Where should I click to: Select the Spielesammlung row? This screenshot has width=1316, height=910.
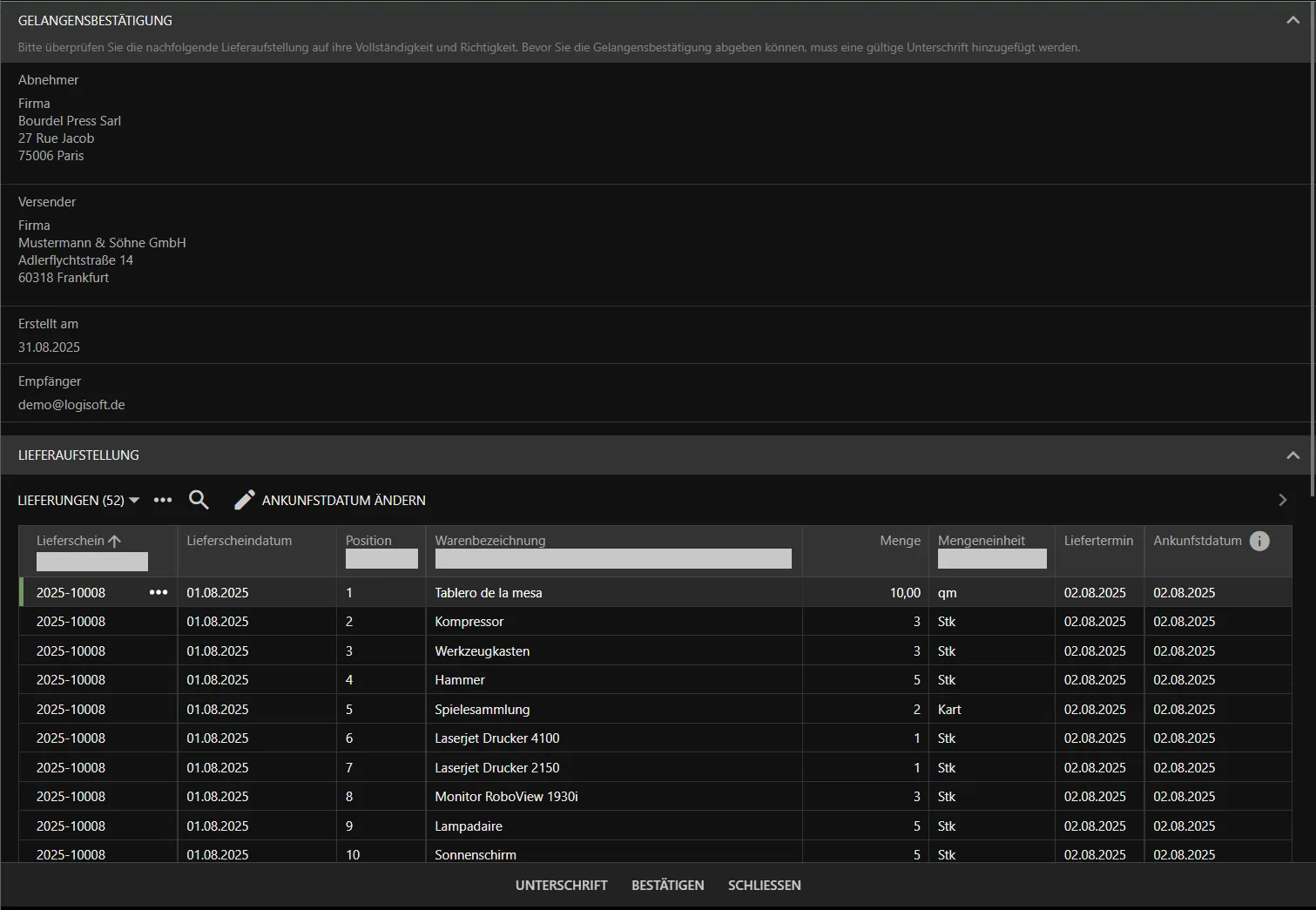(x=655, y=710)
